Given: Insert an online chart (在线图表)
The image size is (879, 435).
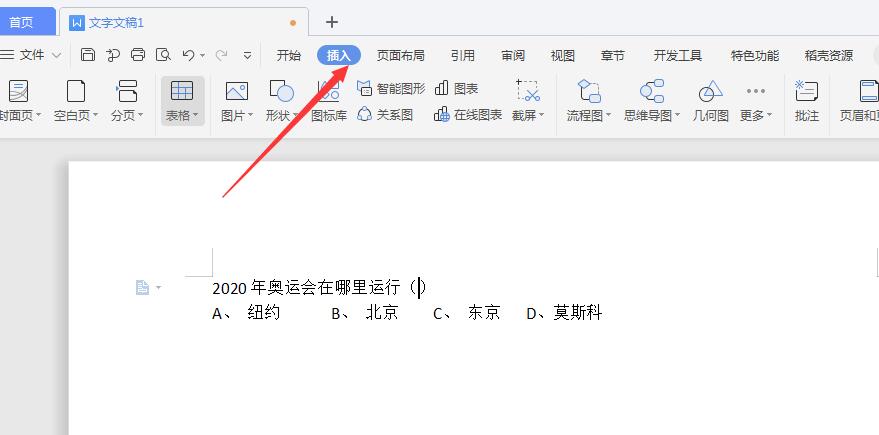Looking at the screenshot, I should 468,115.
